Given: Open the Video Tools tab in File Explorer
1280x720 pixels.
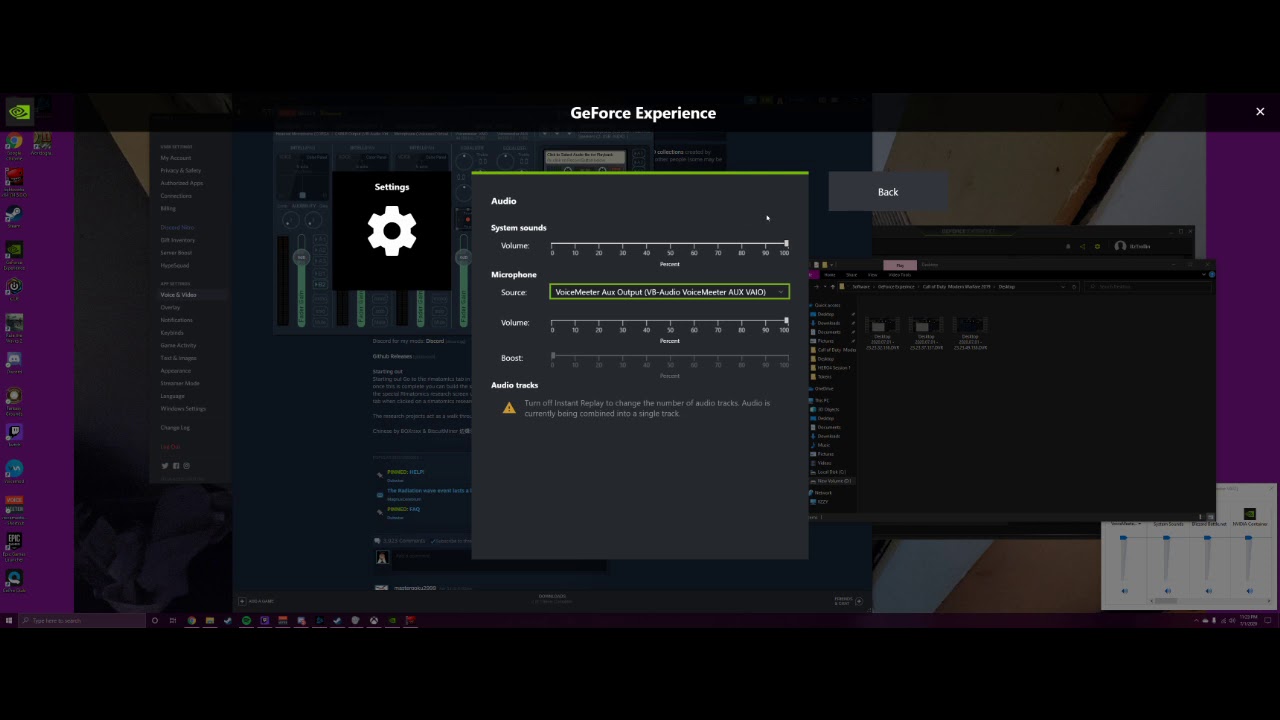Looking at the screenshot, I should [900, 275].
